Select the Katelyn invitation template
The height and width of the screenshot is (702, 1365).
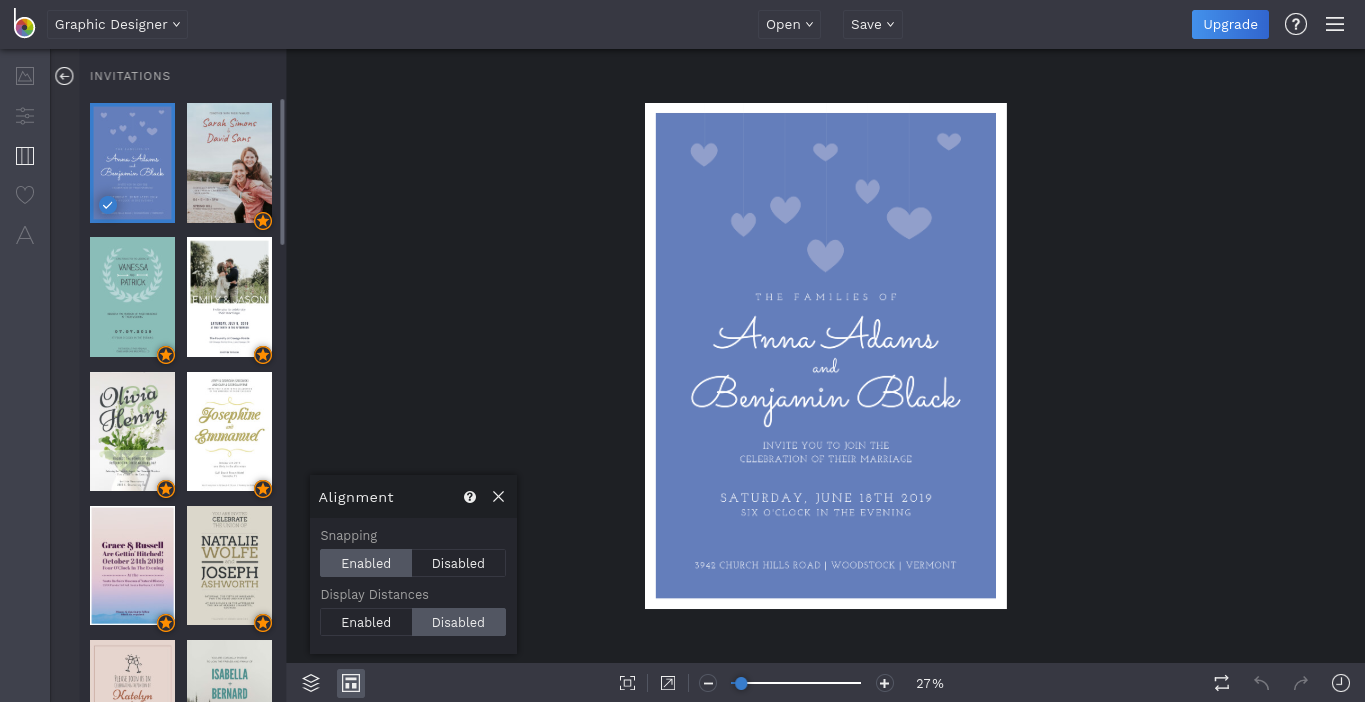pyautogui.click(x=132, y=671)
